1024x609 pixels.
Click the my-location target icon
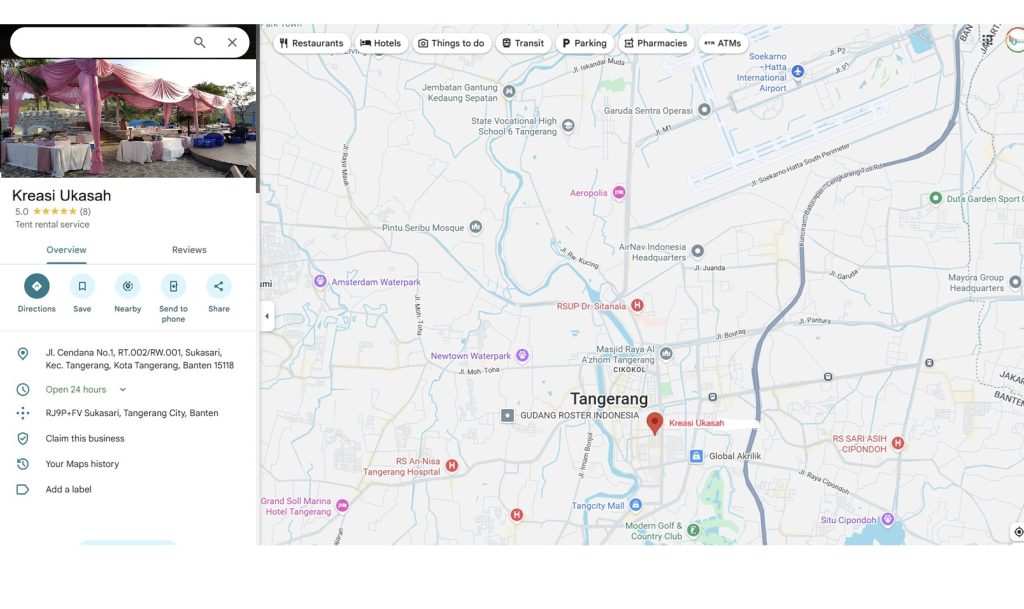pos(1018,533)
